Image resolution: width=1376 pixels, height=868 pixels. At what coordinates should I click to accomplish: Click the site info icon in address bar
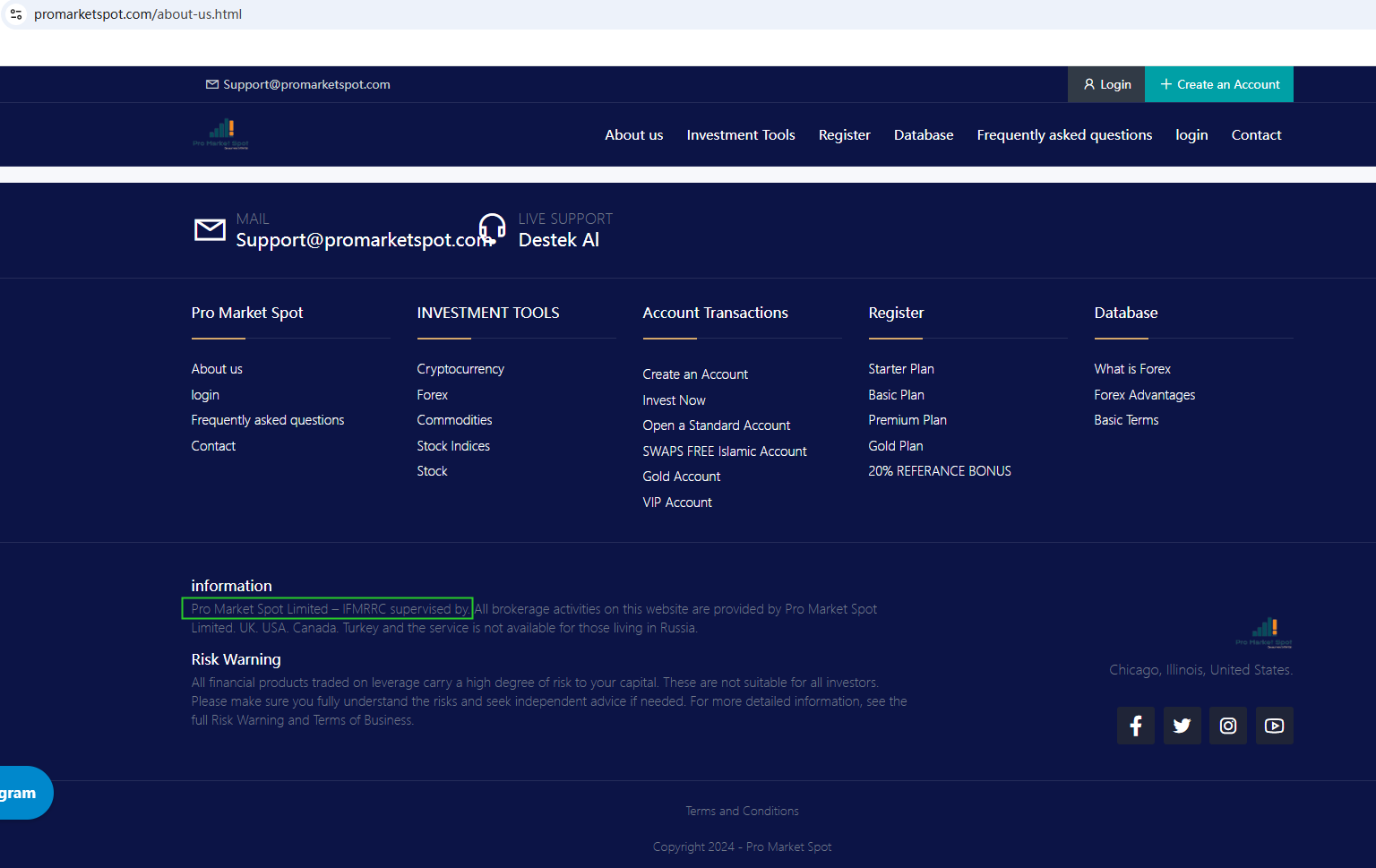(16, 14)
